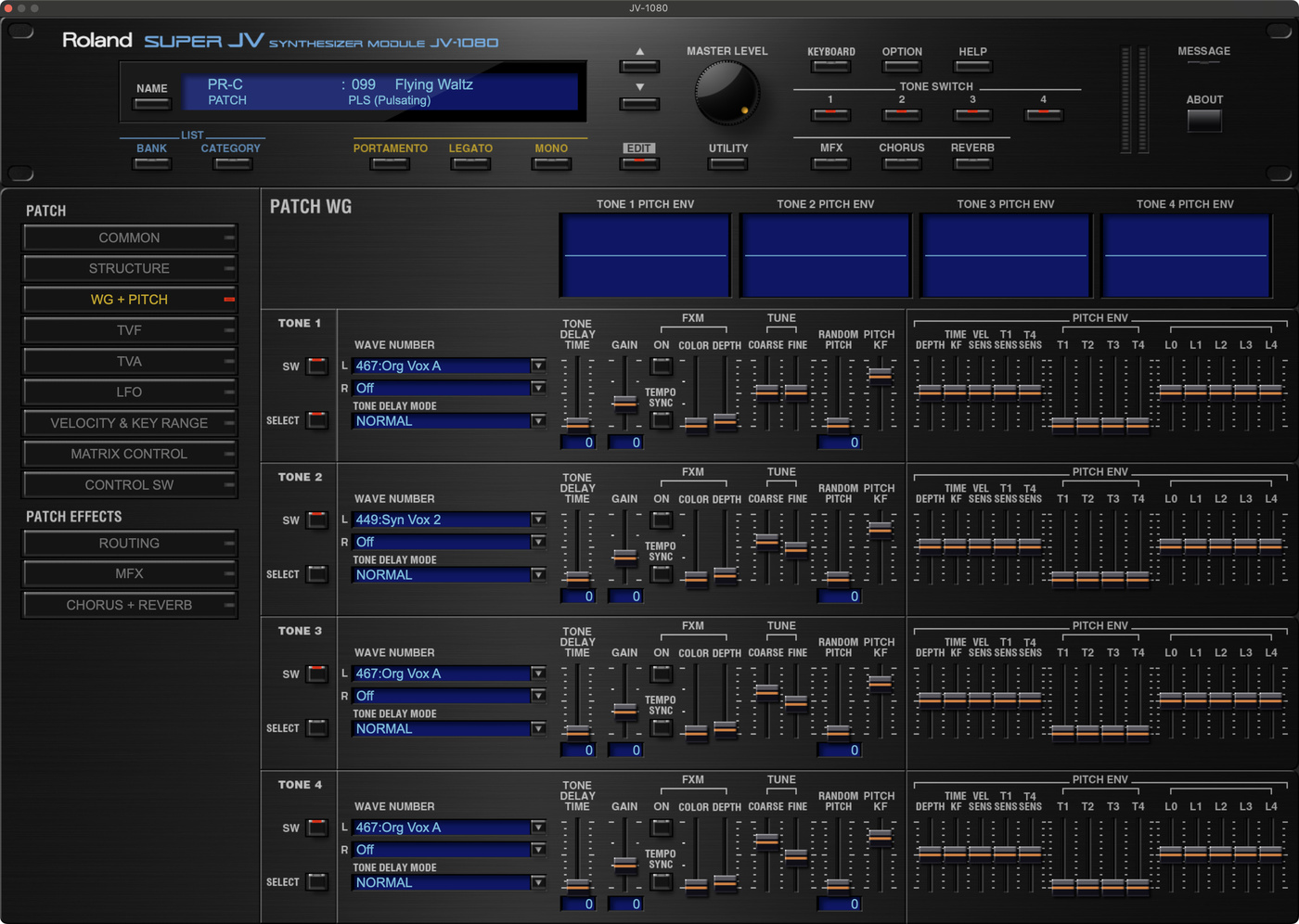Select the TVA patch page
The height and width of the screenshot is (924, 1299).
pos(130,362)
